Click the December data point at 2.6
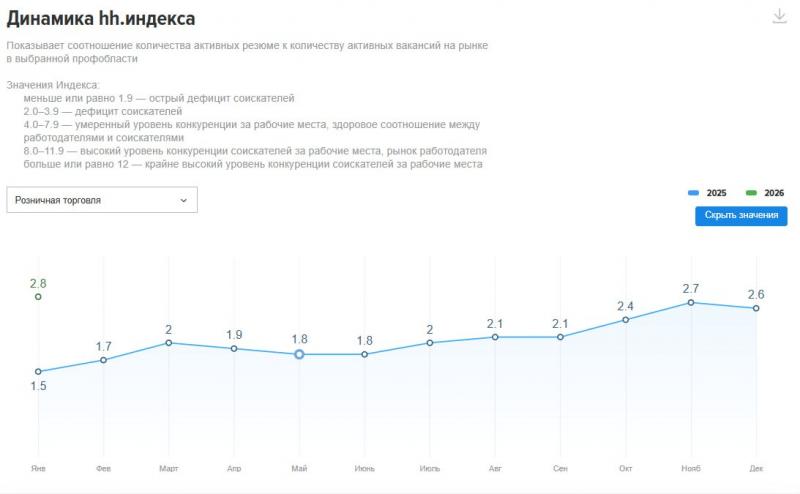Viewport: 800px width, 494px height. (756, 308)
